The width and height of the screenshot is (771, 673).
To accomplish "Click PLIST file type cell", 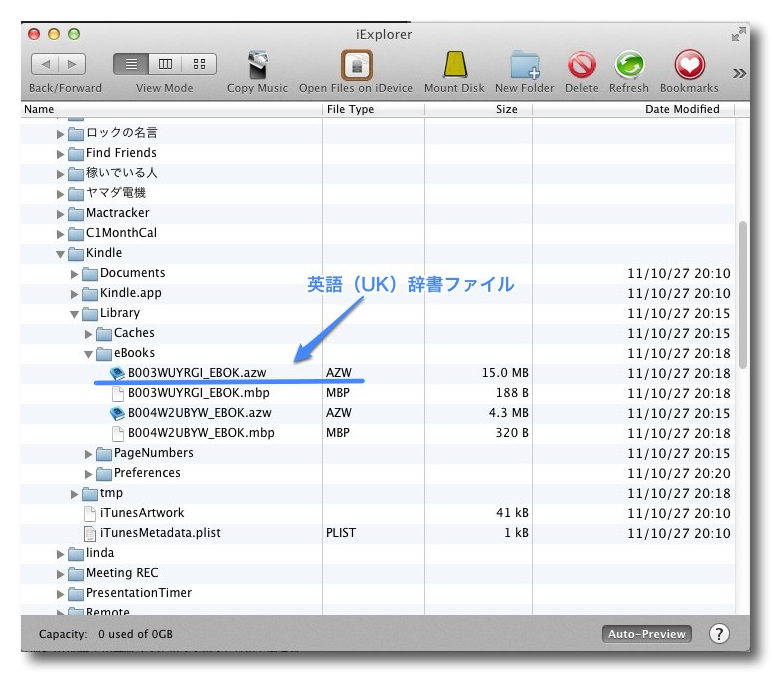I will (x=341, y=533).
